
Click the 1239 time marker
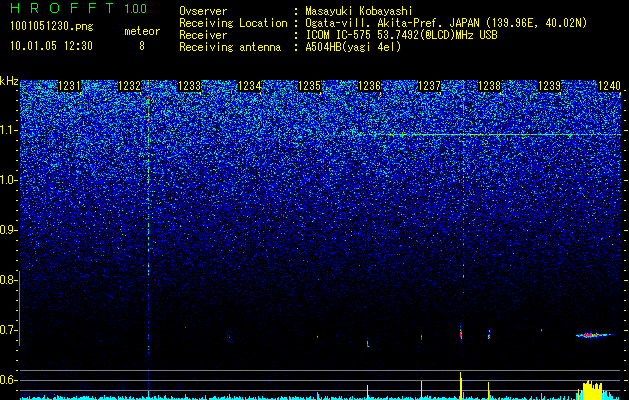[549, 86]
